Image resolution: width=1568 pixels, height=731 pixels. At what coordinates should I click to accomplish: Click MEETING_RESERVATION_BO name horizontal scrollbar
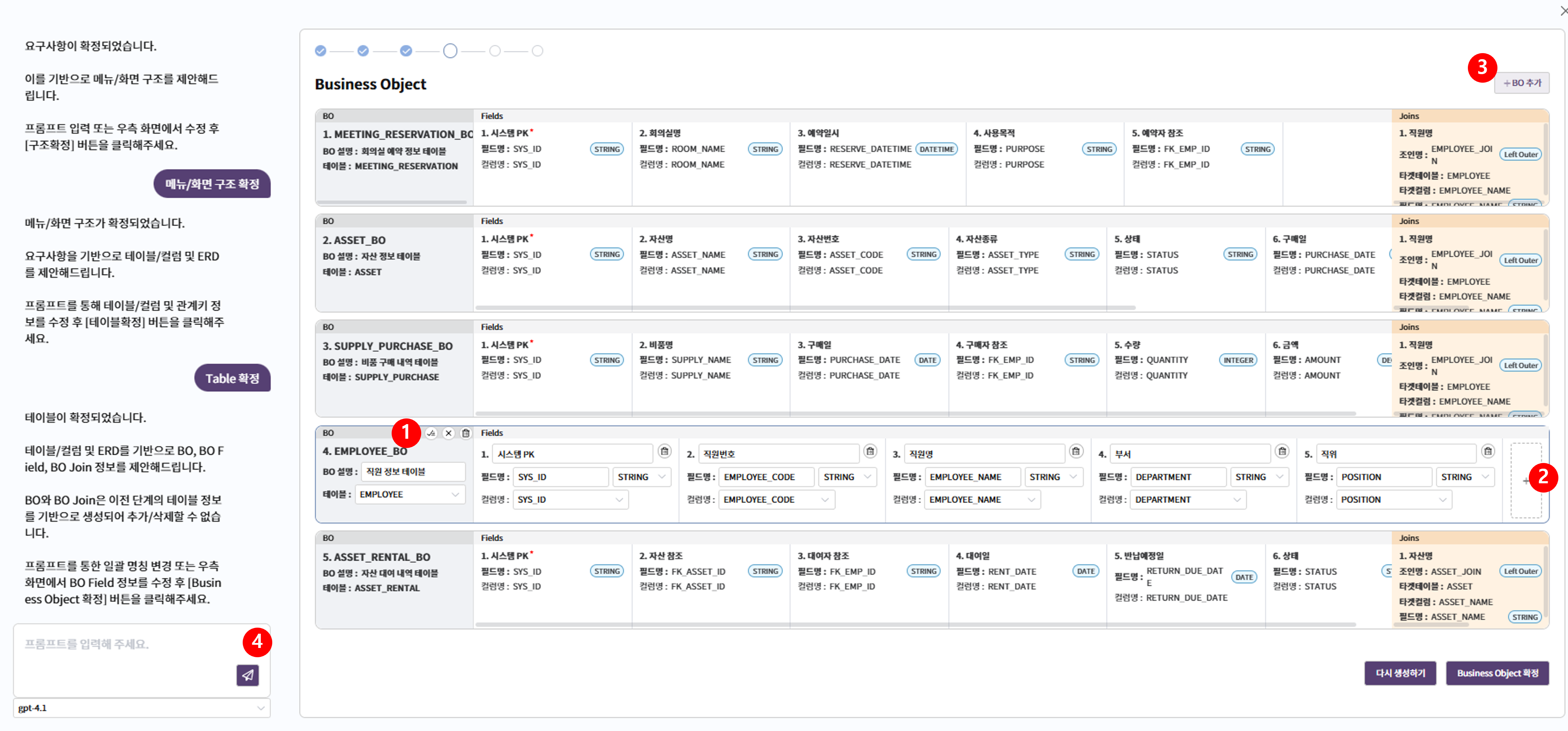tap(392, 202)
